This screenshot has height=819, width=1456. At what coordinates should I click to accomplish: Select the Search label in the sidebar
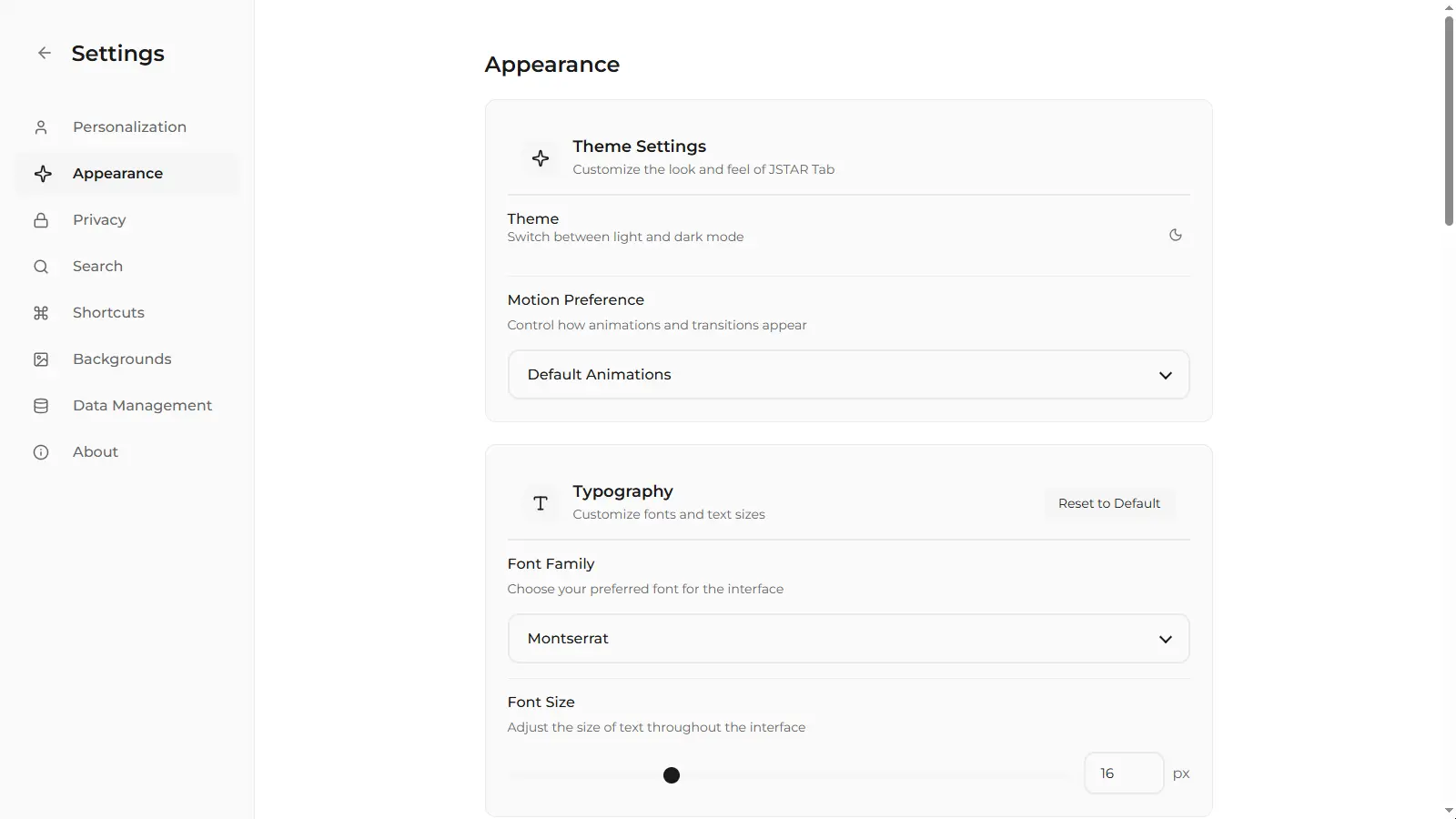(97, 267)
